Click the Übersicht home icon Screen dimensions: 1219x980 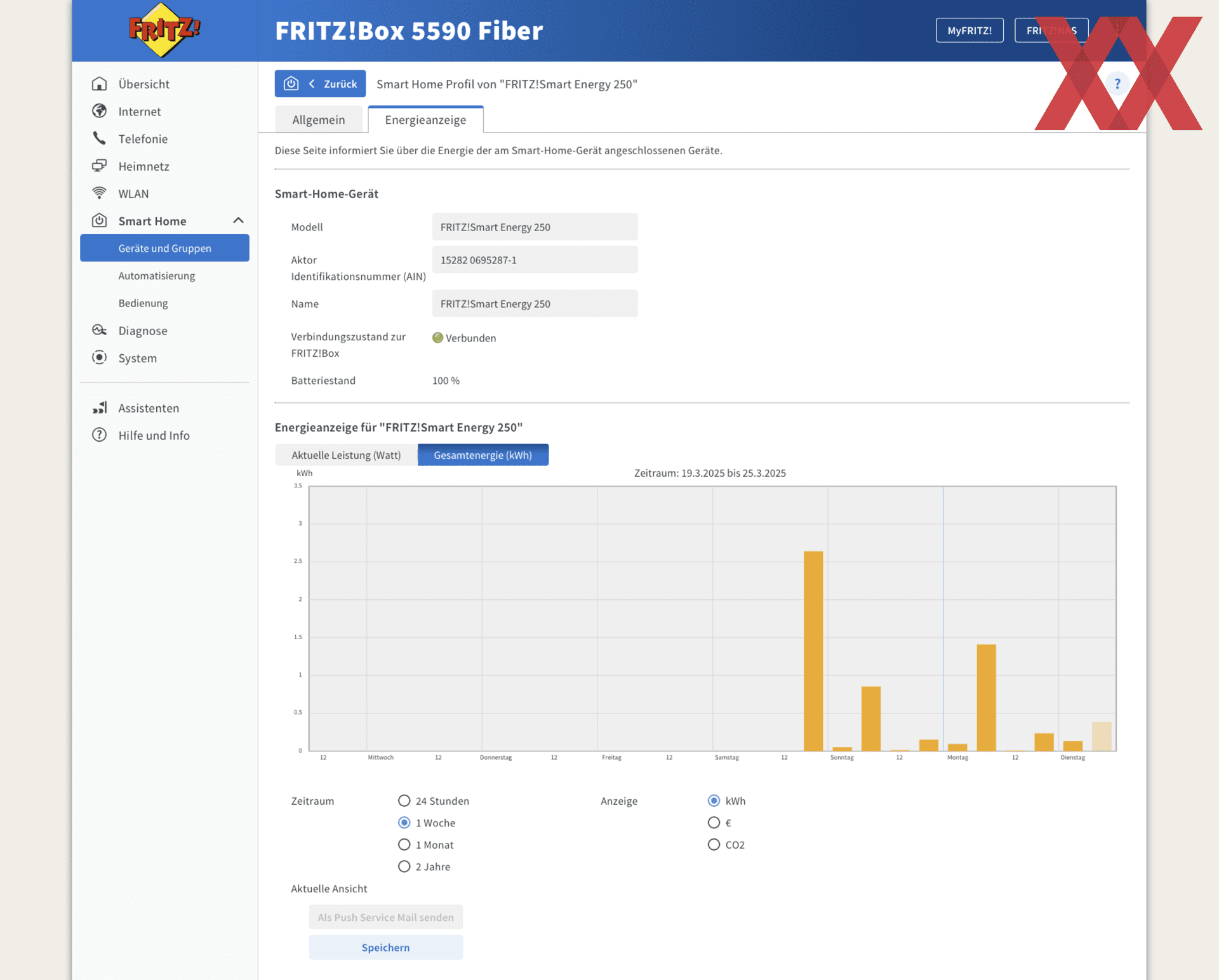click(99, 84)
